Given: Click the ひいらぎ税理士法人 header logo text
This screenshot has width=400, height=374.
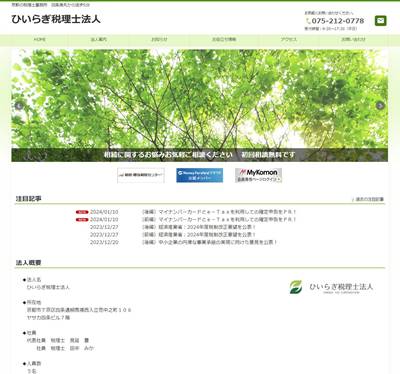Looking at the screenshot, I should click(56, 19).
